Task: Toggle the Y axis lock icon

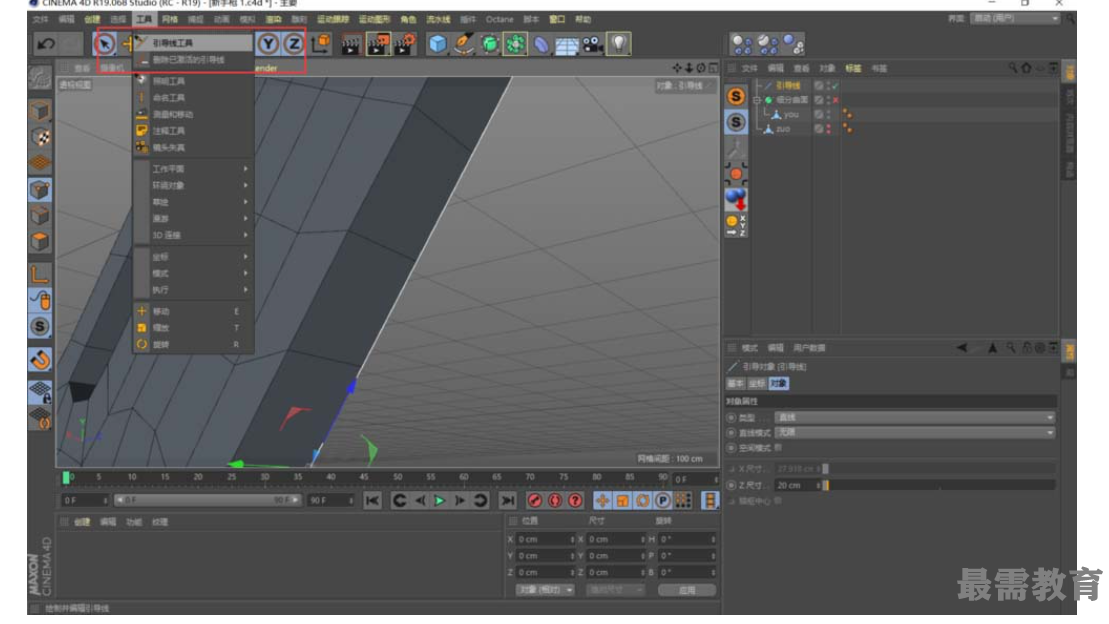Action: (x=268, y=44)
